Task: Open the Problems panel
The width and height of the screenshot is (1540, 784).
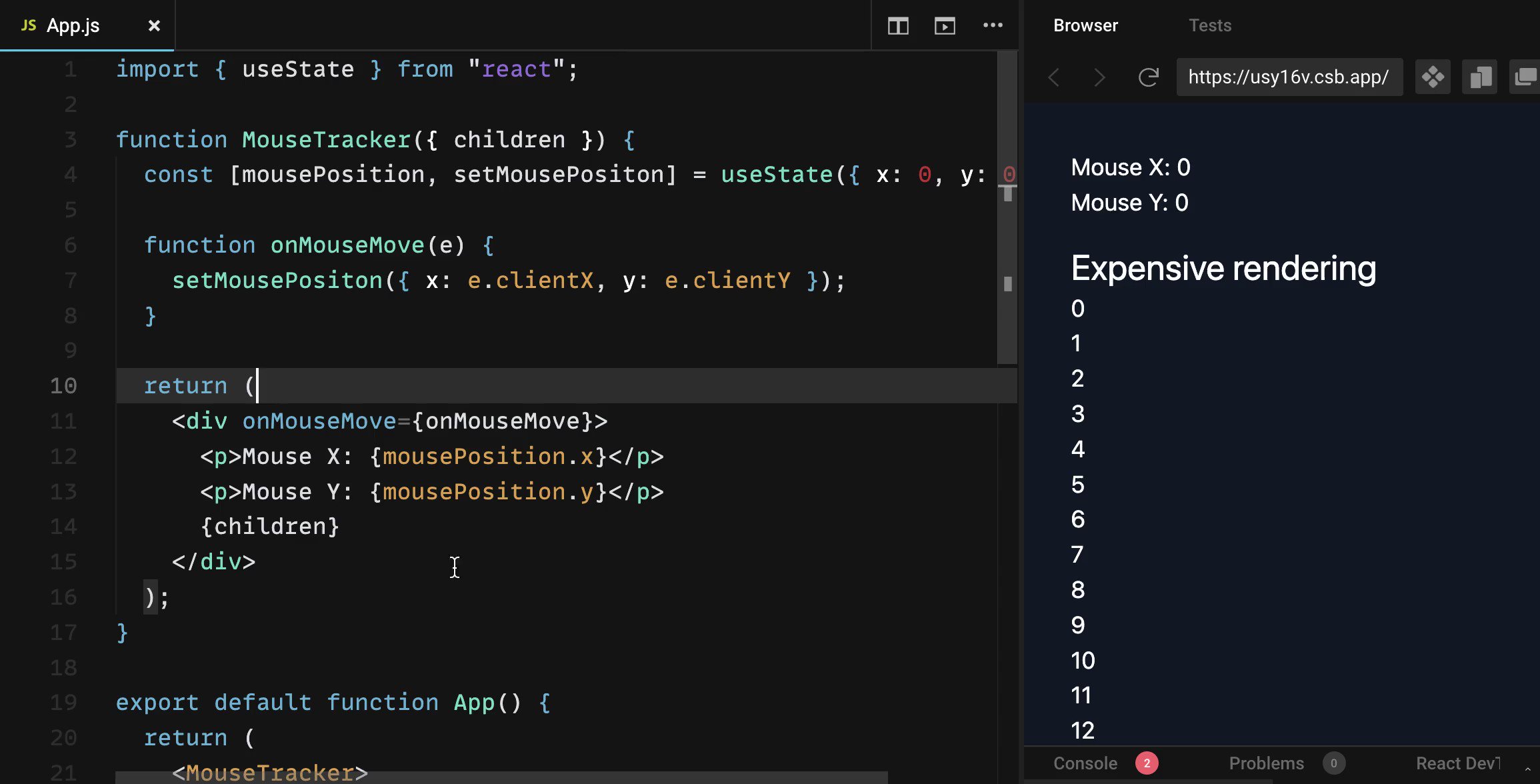Action: (1266, 763)
